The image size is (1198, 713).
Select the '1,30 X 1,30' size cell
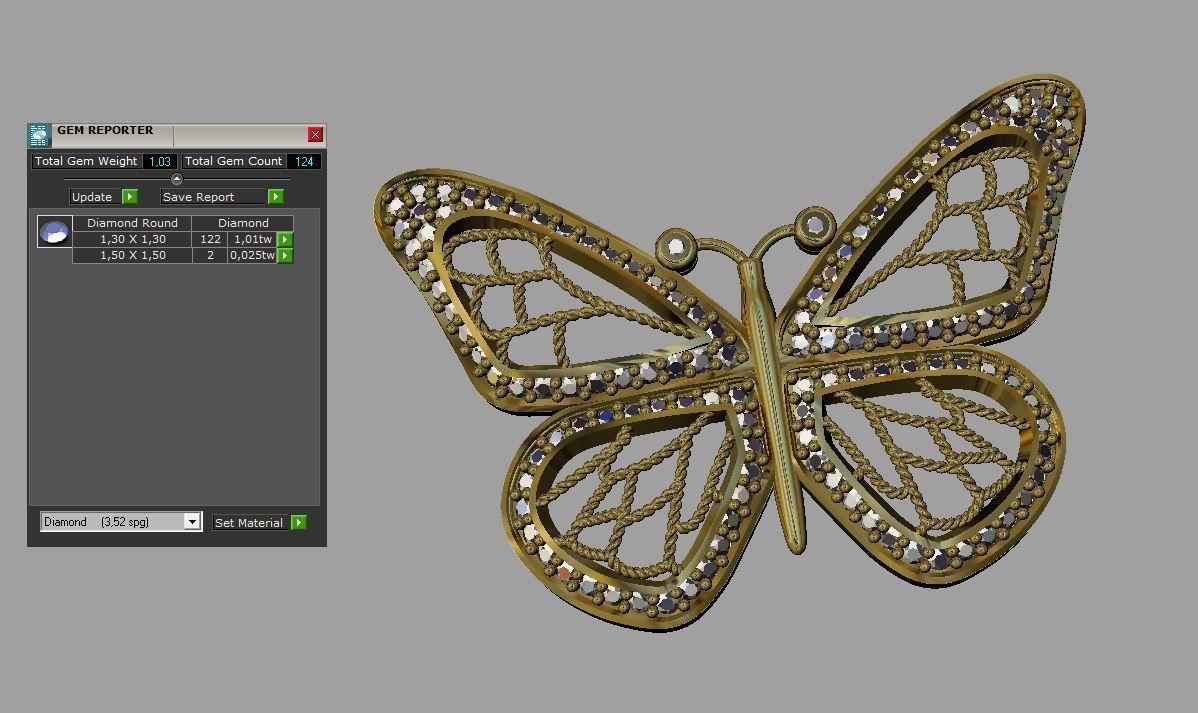(x=132, y=239)
